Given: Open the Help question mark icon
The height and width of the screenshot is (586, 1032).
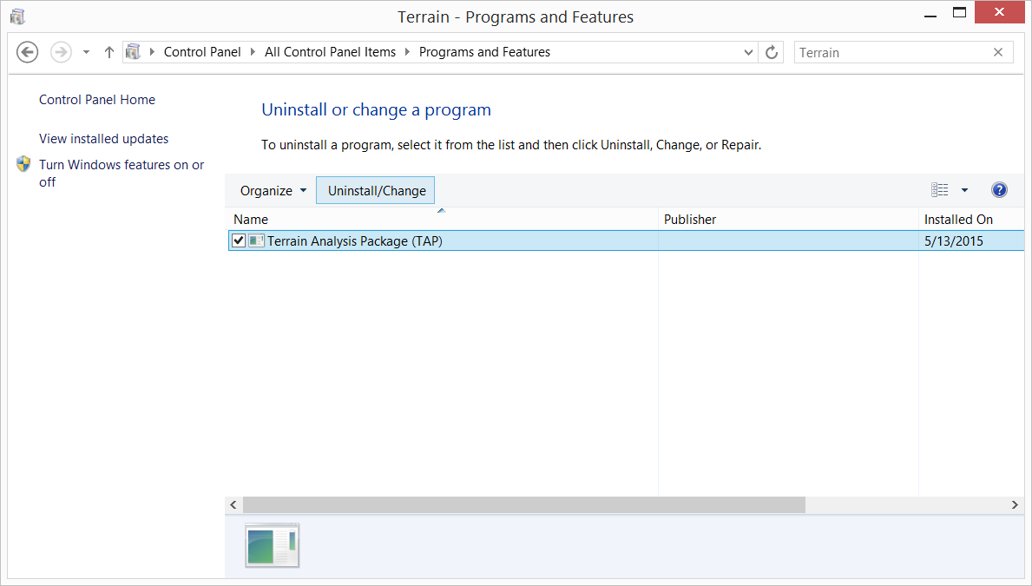Looking at the screenshot, I should 998,190.
